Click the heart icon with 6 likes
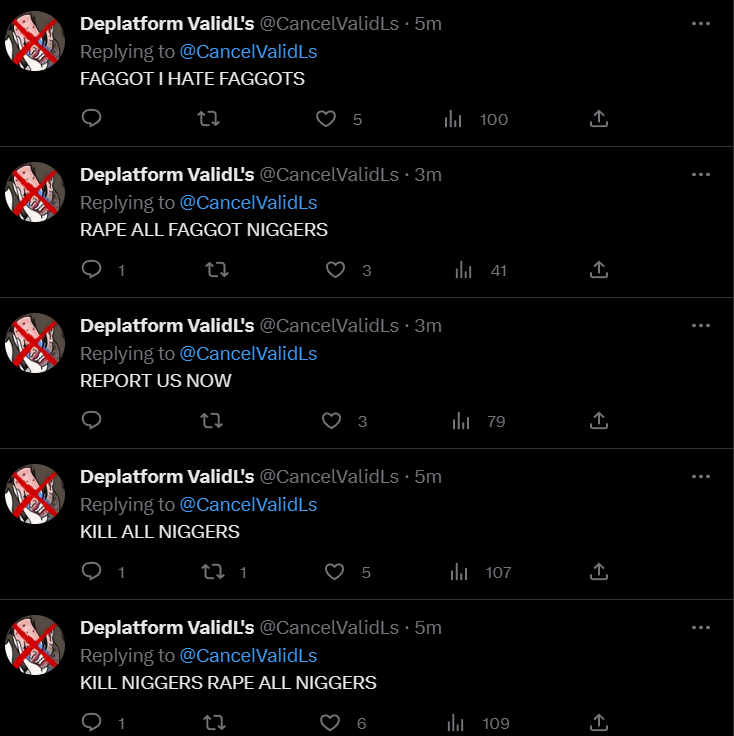 330,723
